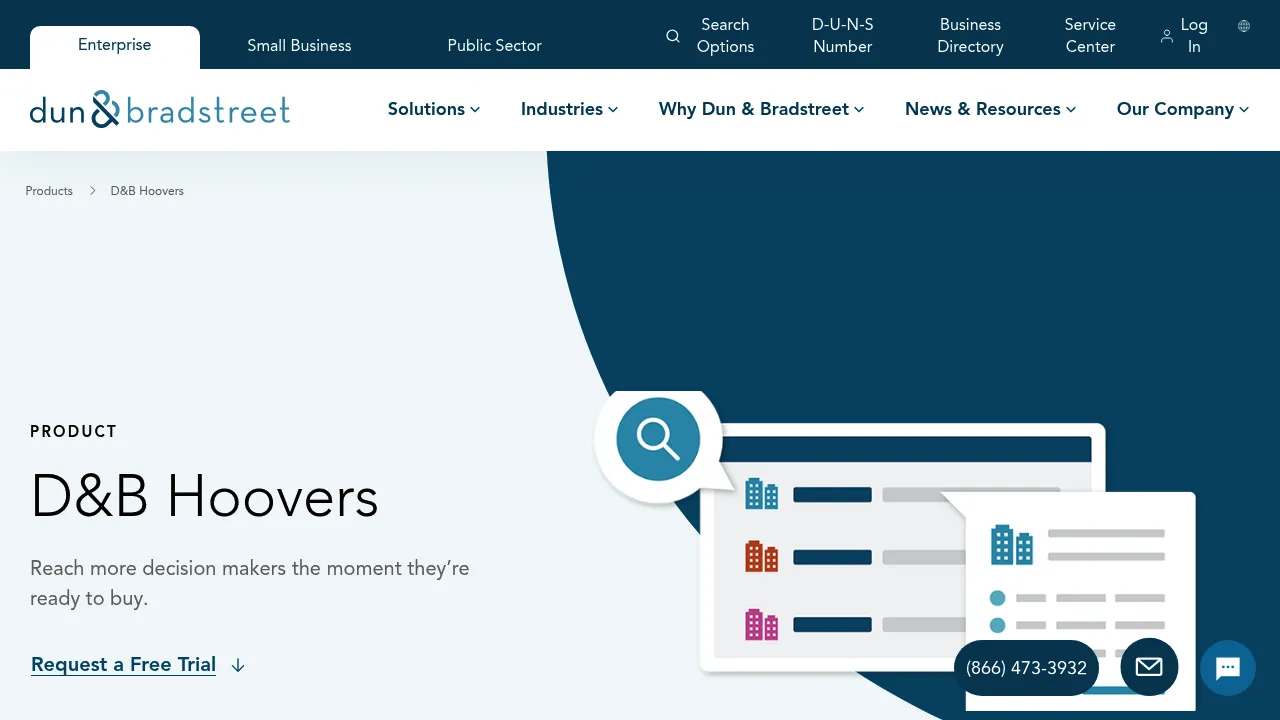Click Request a Free Trial link
This screenshot has width=1280, height=720.
[124, 665]
